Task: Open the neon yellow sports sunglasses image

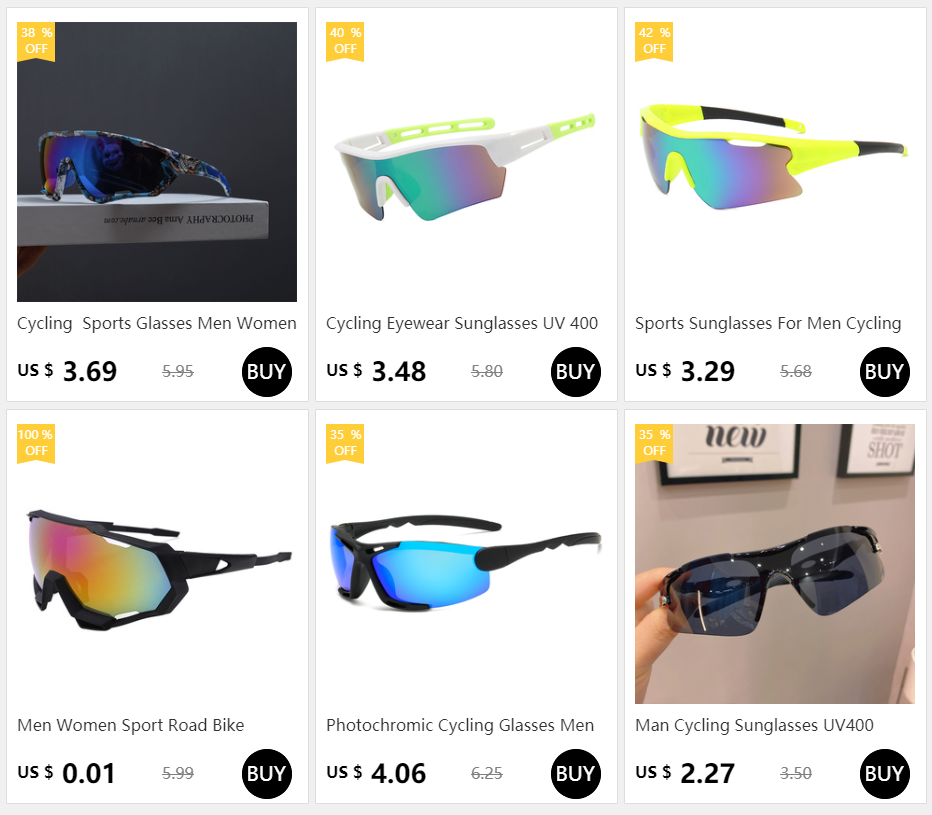Action: (774, 162)
